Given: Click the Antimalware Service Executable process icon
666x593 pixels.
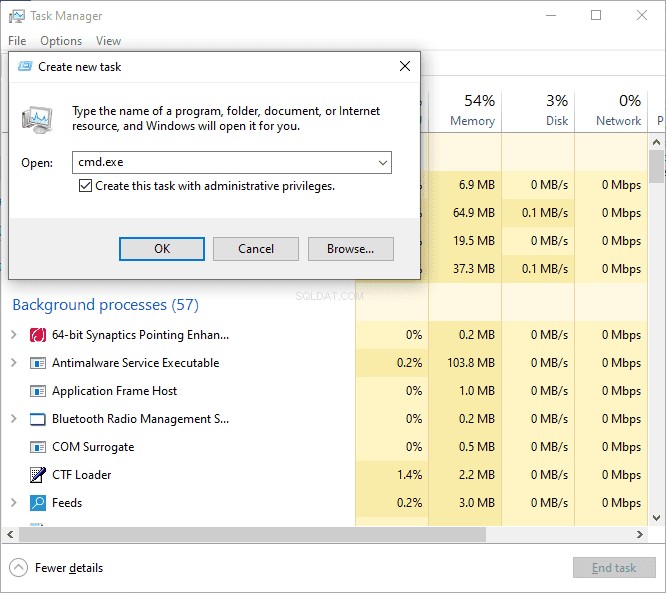Looking at the screenshot, I should pos(38,363).
